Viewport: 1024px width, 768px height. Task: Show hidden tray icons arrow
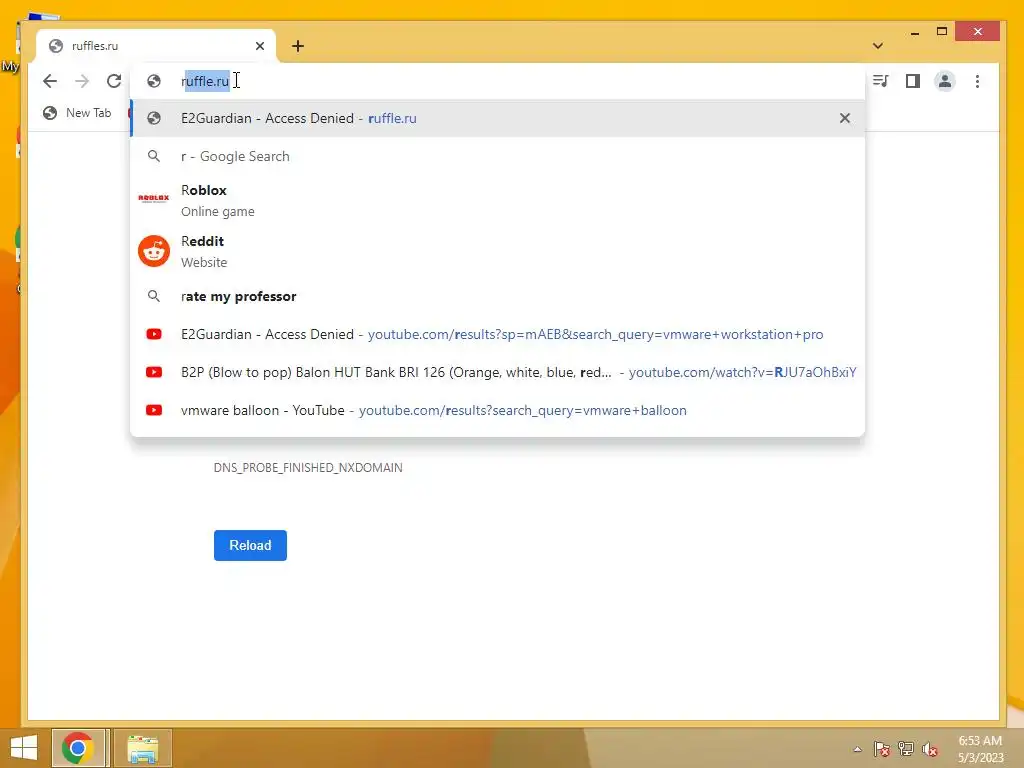coord(857,749)
